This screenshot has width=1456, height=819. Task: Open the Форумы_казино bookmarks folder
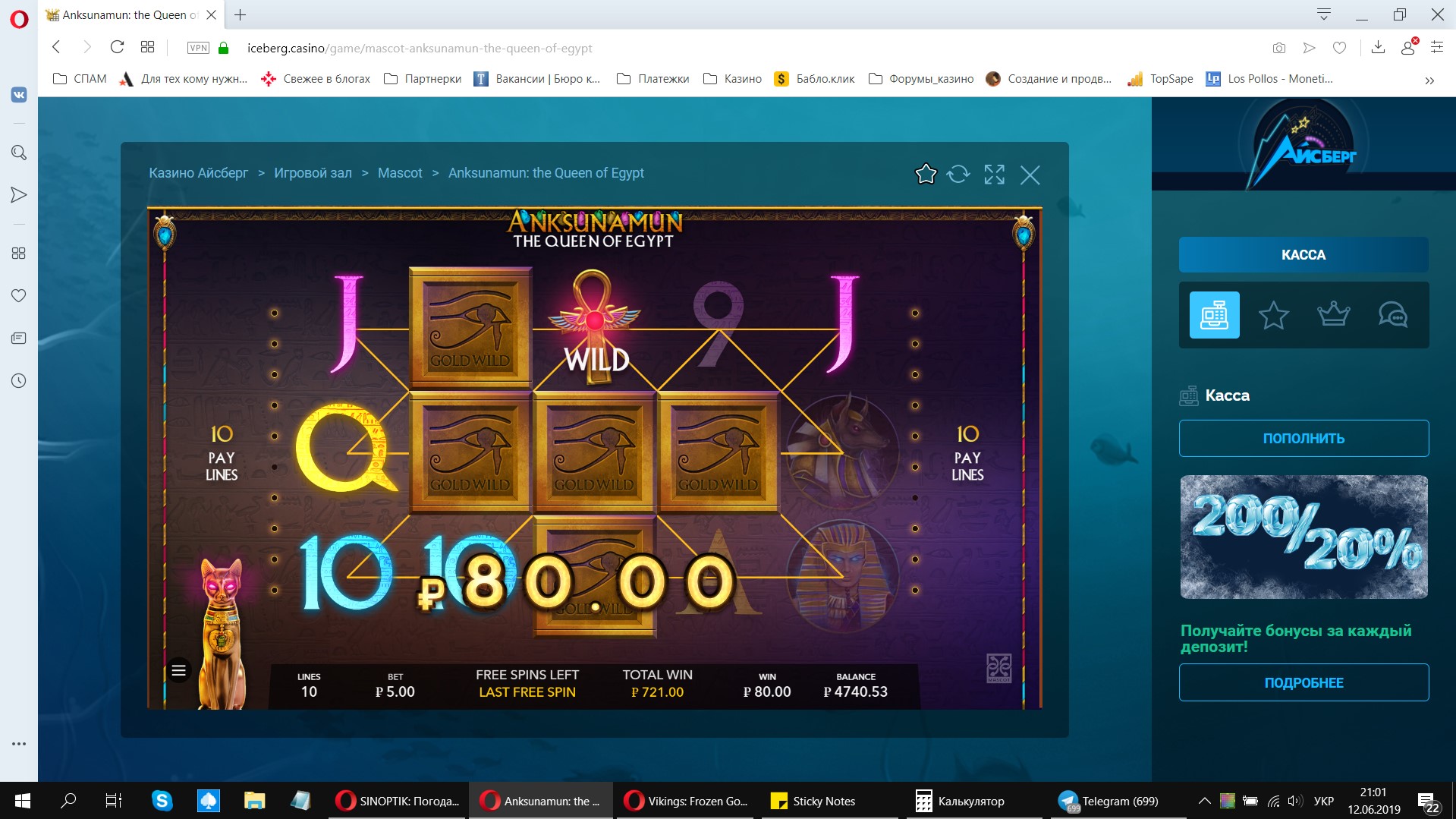pyautogui.click(x=921, y=79)
